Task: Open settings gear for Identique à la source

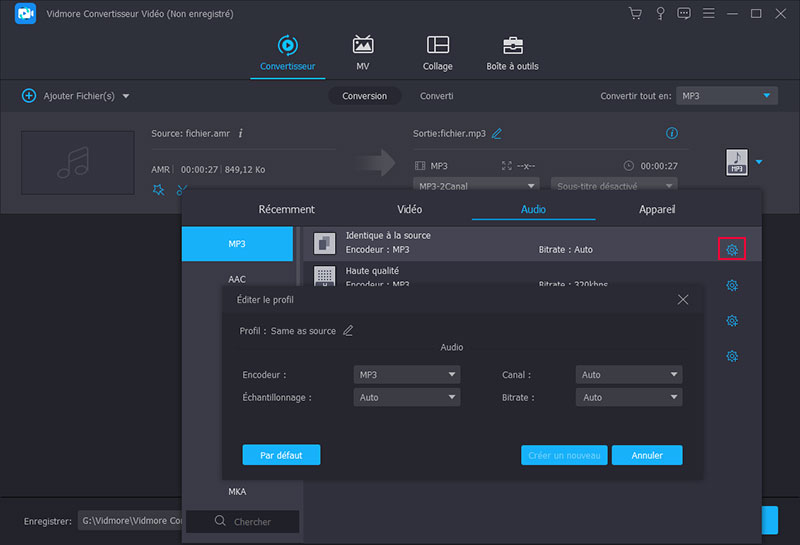Action: pos(731,249)
